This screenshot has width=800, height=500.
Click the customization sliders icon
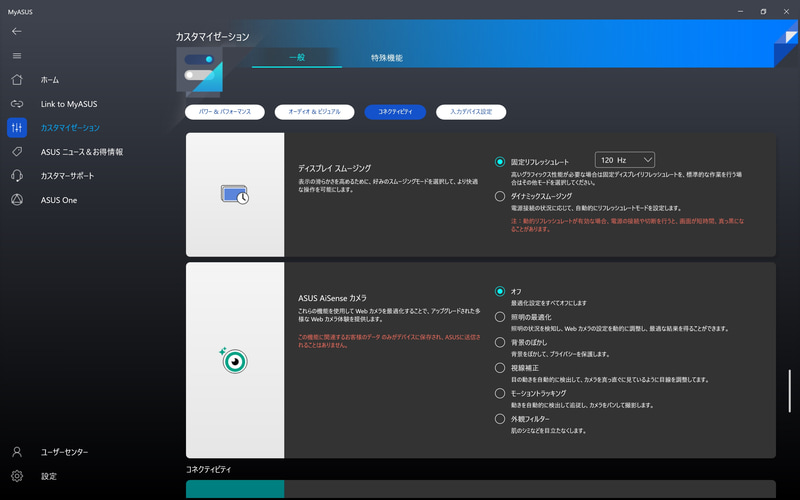point(17,128)
